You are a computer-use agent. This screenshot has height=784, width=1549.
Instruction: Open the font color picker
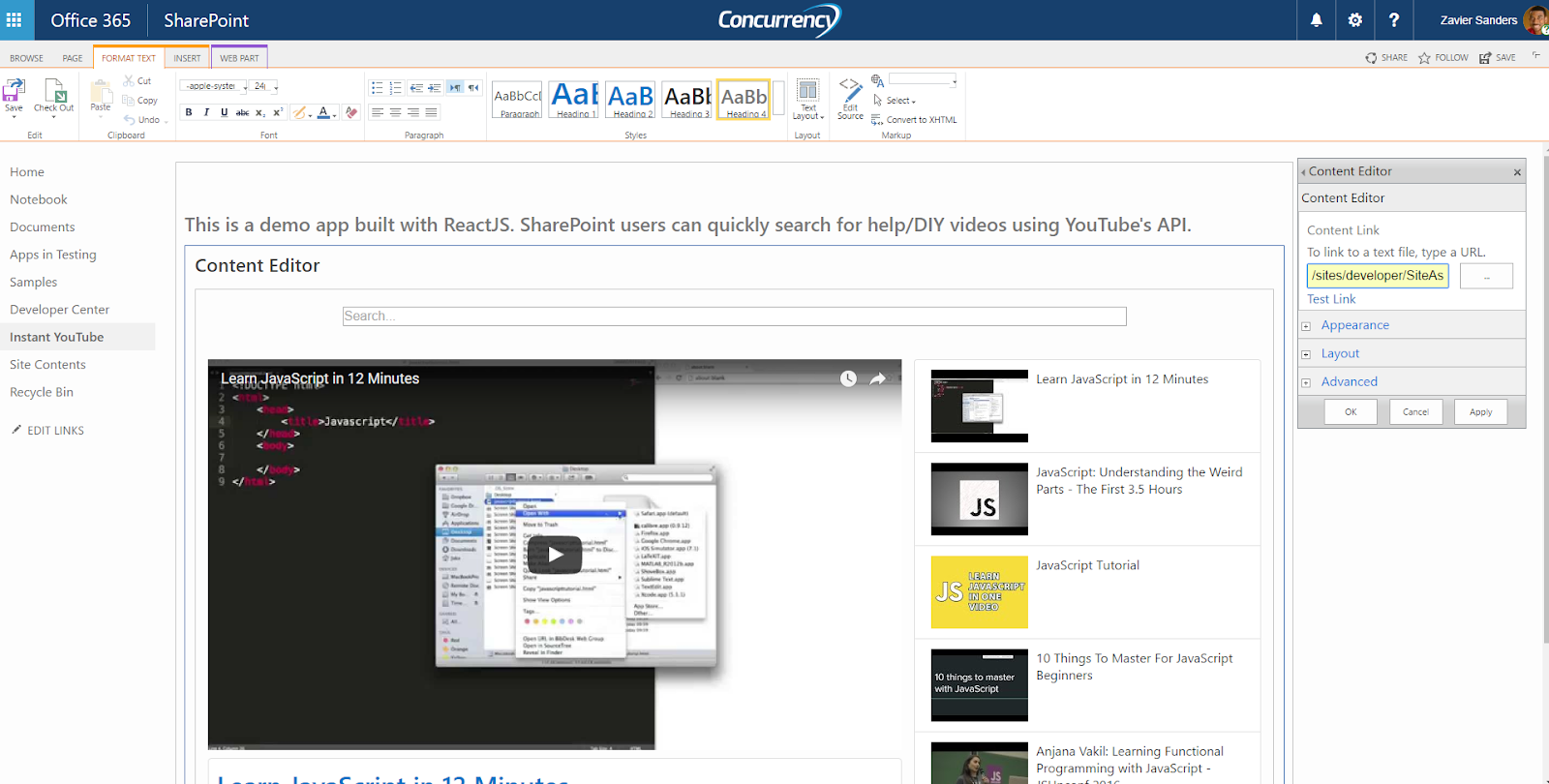click(326, 112)
